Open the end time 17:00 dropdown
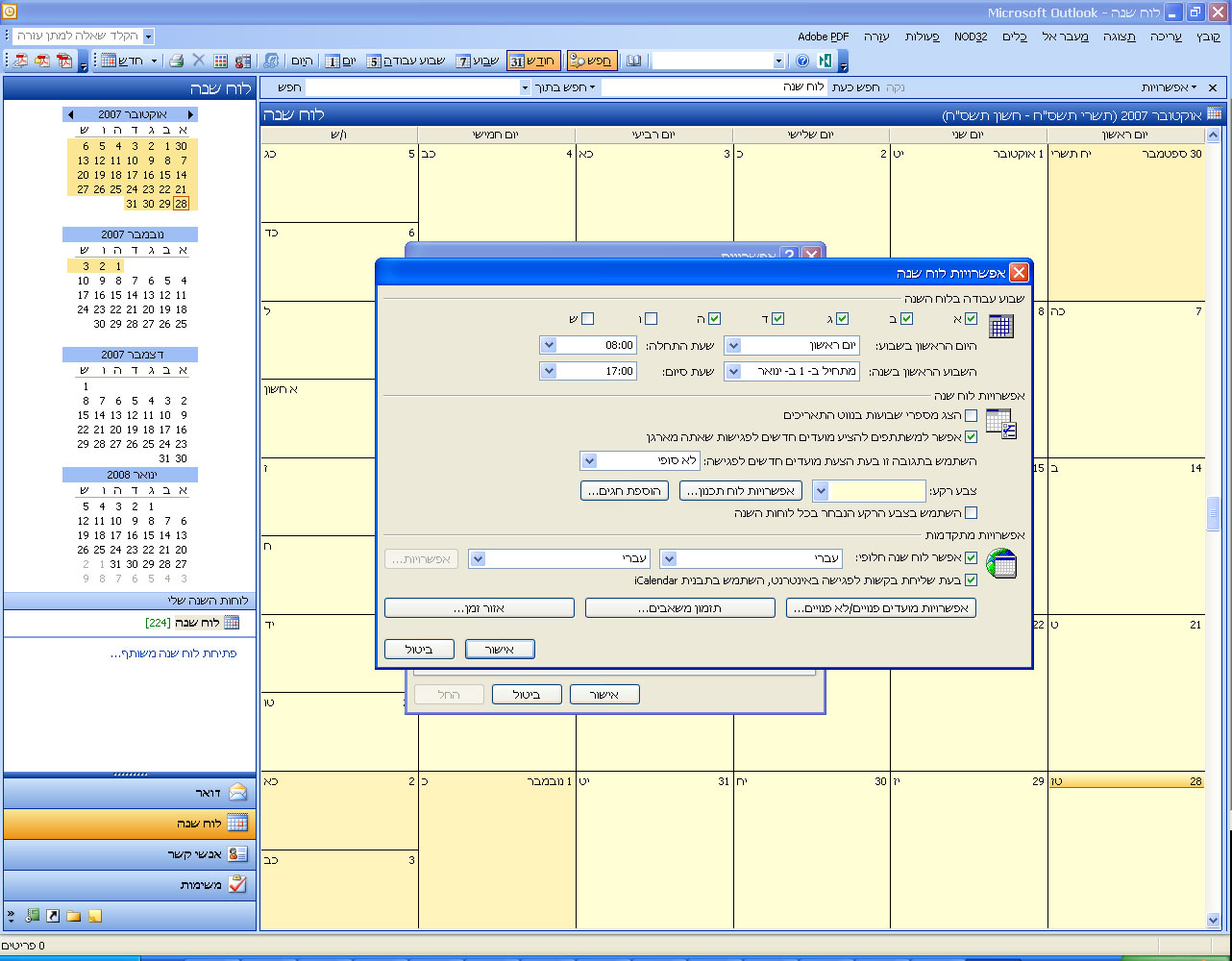The image size is (1232, 961). (x=549, y=371)
